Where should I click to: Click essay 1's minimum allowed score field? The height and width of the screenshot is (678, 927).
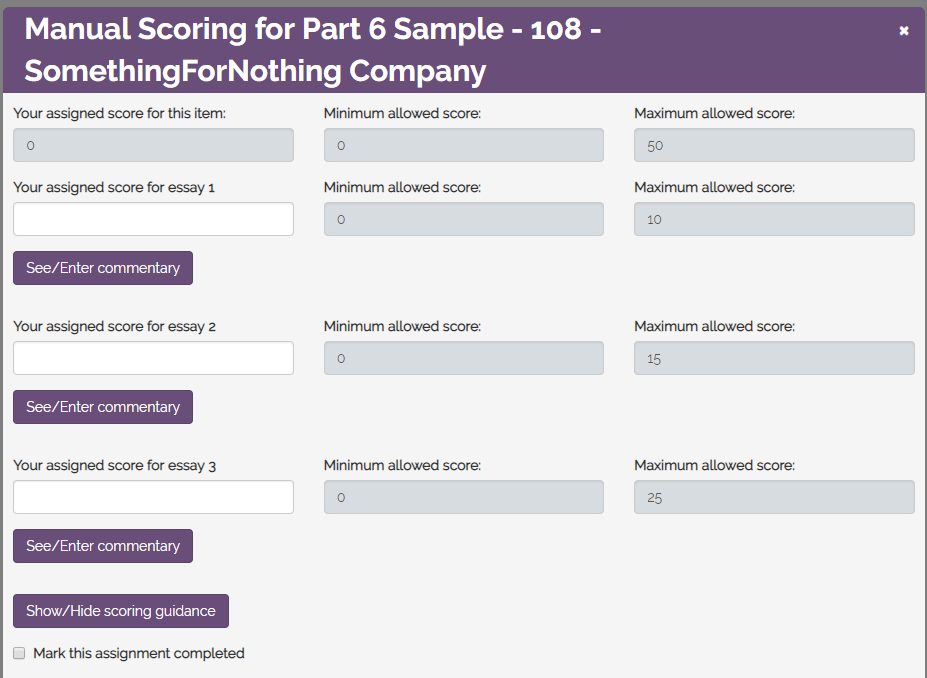pyautogui.click(x=463, y=218)
